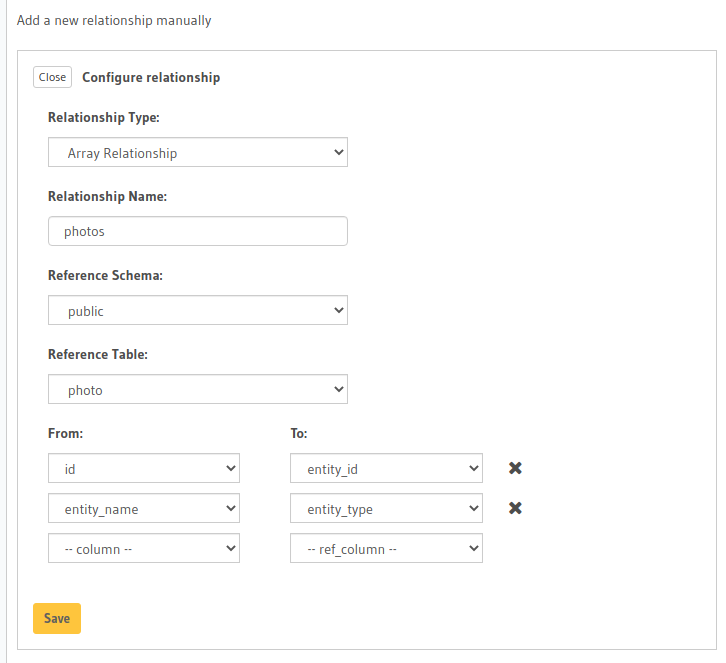
Task: Click the 'Relationship Name:' label
Action: coord(107,196)
